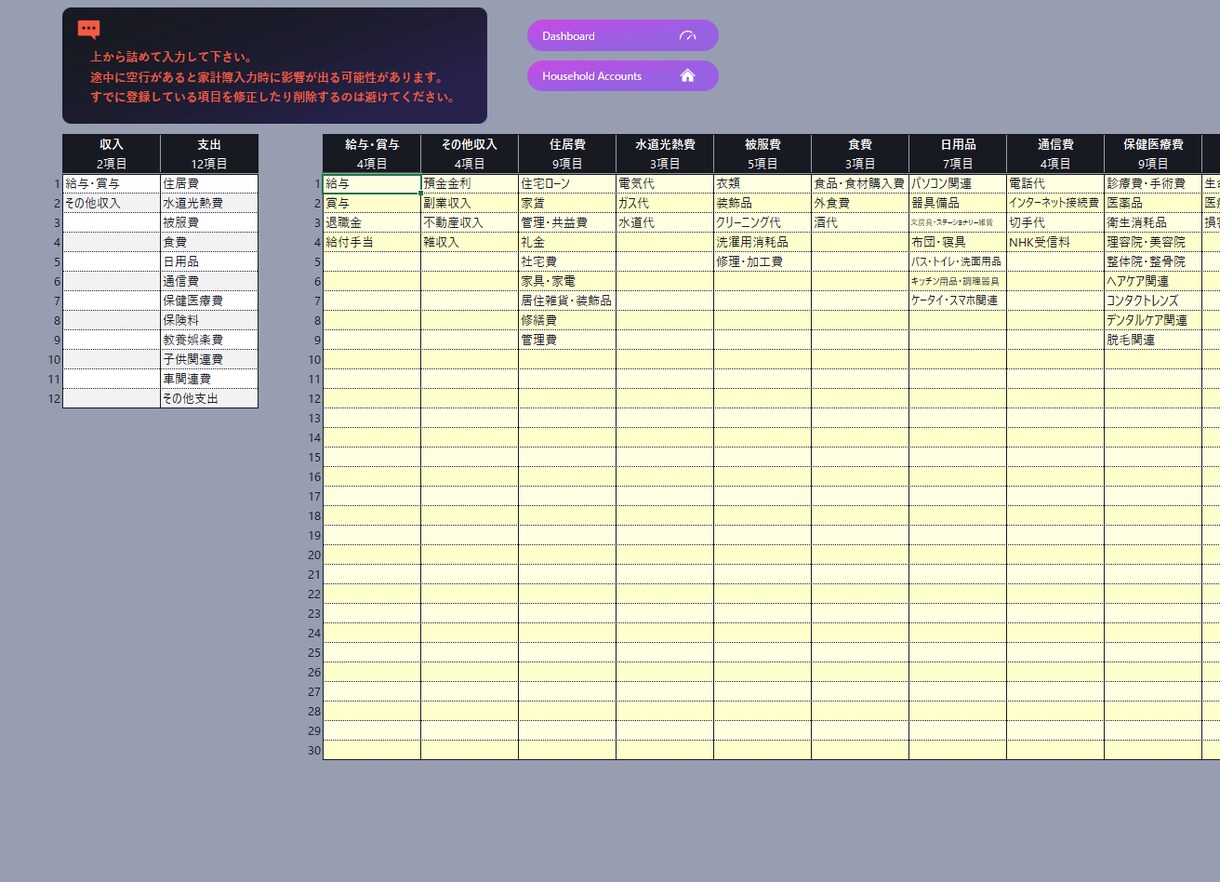Select the パソコン関連 cell
Viewport: 1220px width, 882px height.
(x=958, y=184)
